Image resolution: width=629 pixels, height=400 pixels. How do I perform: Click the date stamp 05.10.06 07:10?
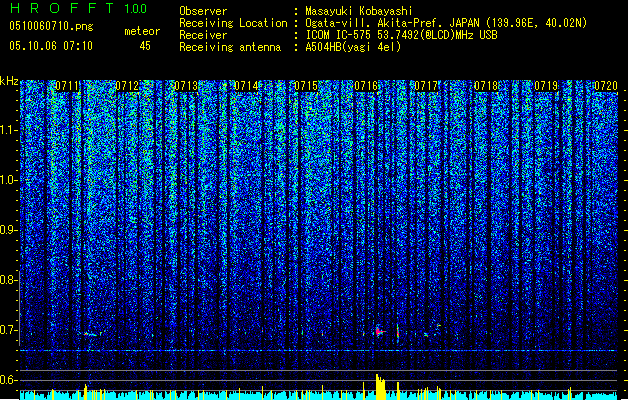point(51,46)
